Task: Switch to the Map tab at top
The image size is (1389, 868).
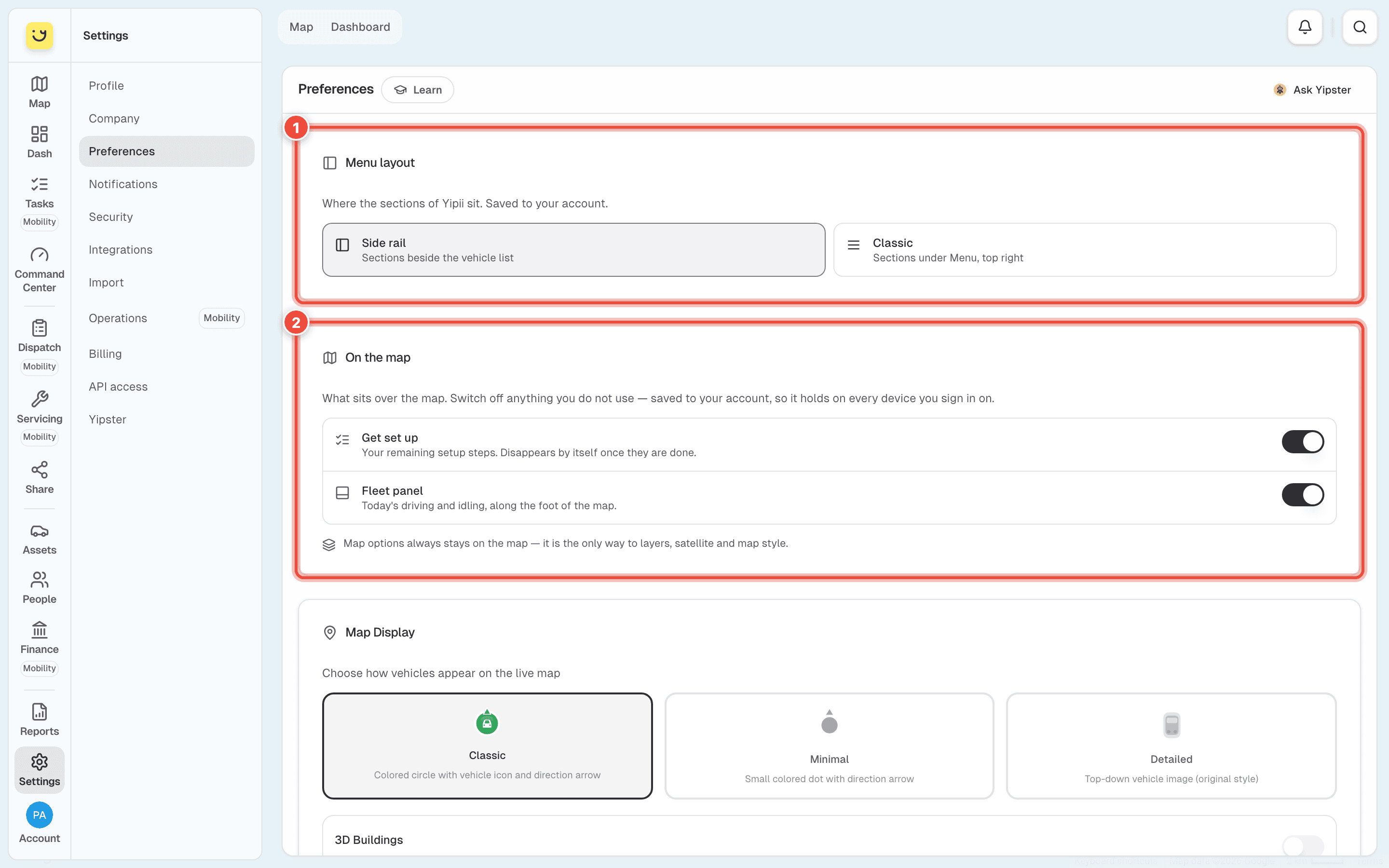Action: 301,27
